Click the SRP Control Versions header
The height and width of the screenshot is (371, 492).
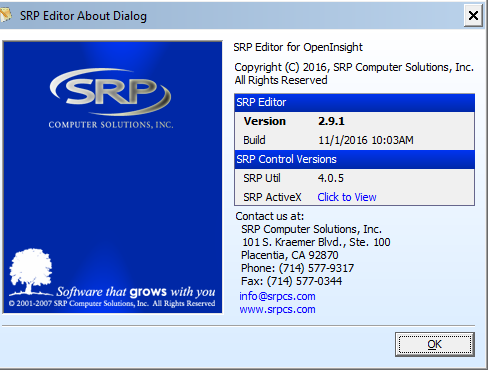354,159
